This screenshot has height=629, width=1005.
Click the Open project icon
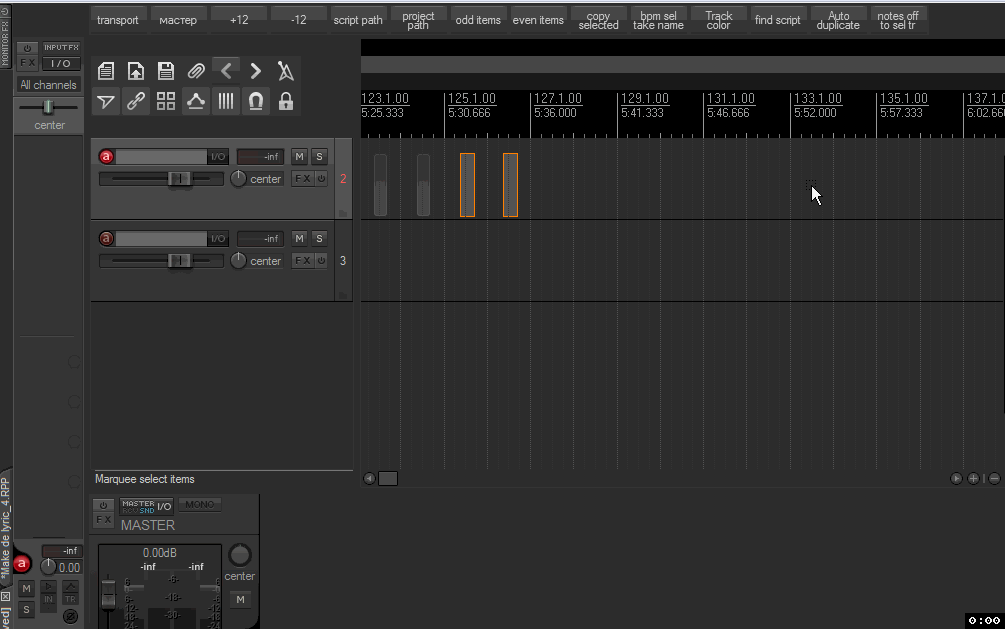tap(136, 71)
